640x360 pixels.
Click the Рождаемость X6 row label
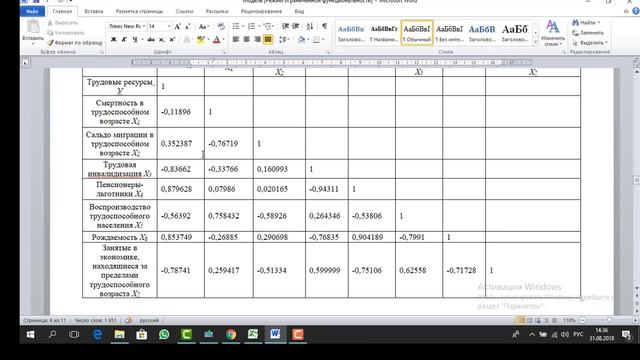pos(120,237)
